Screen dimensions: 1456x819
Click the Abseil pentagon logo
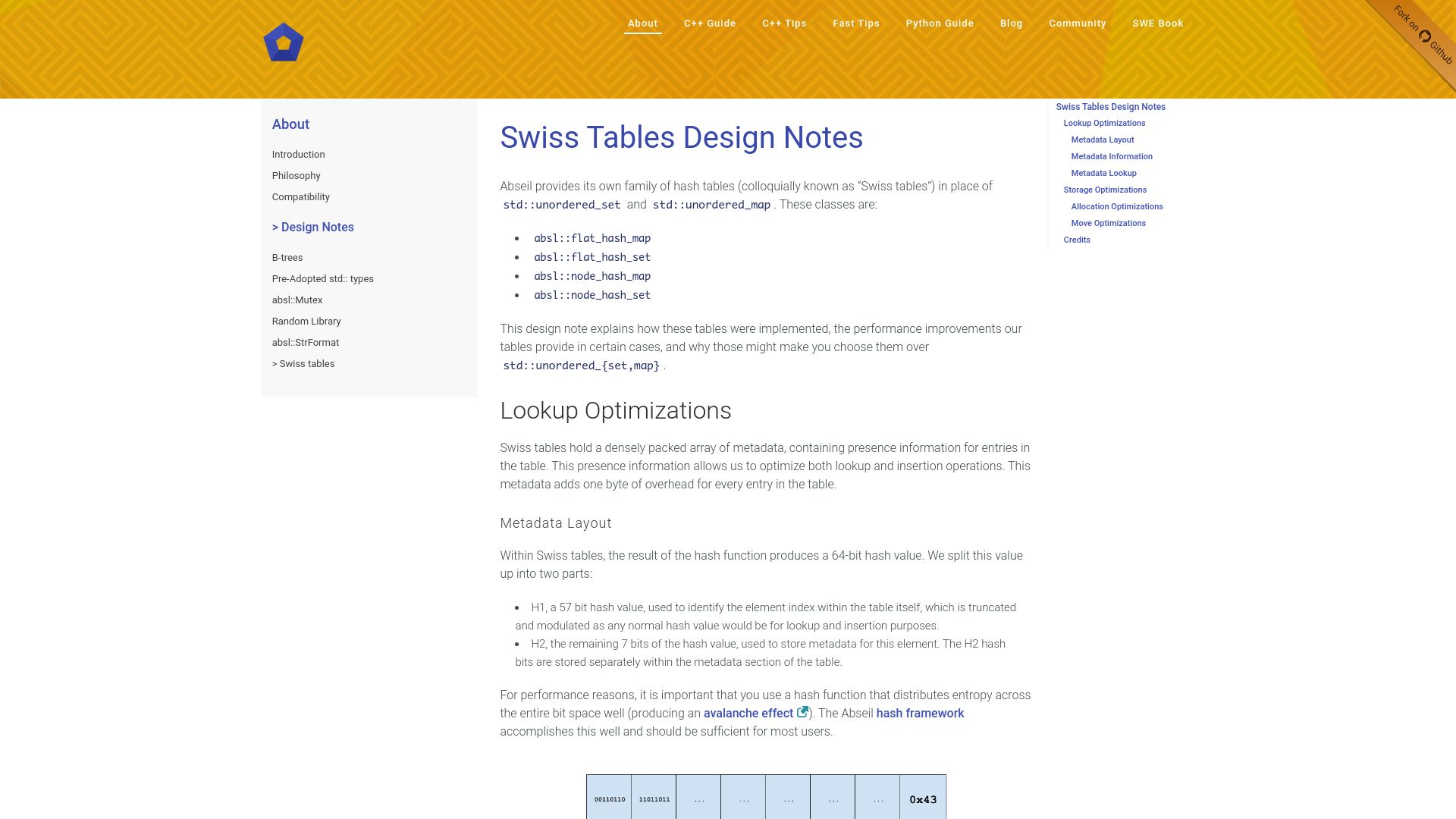click(x=284, y=42)
